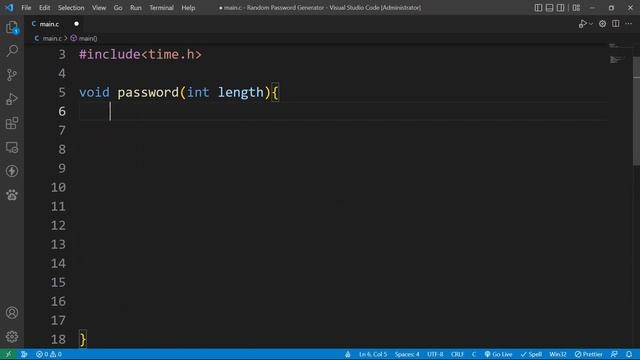Click the errors and warnings counter

49,354
